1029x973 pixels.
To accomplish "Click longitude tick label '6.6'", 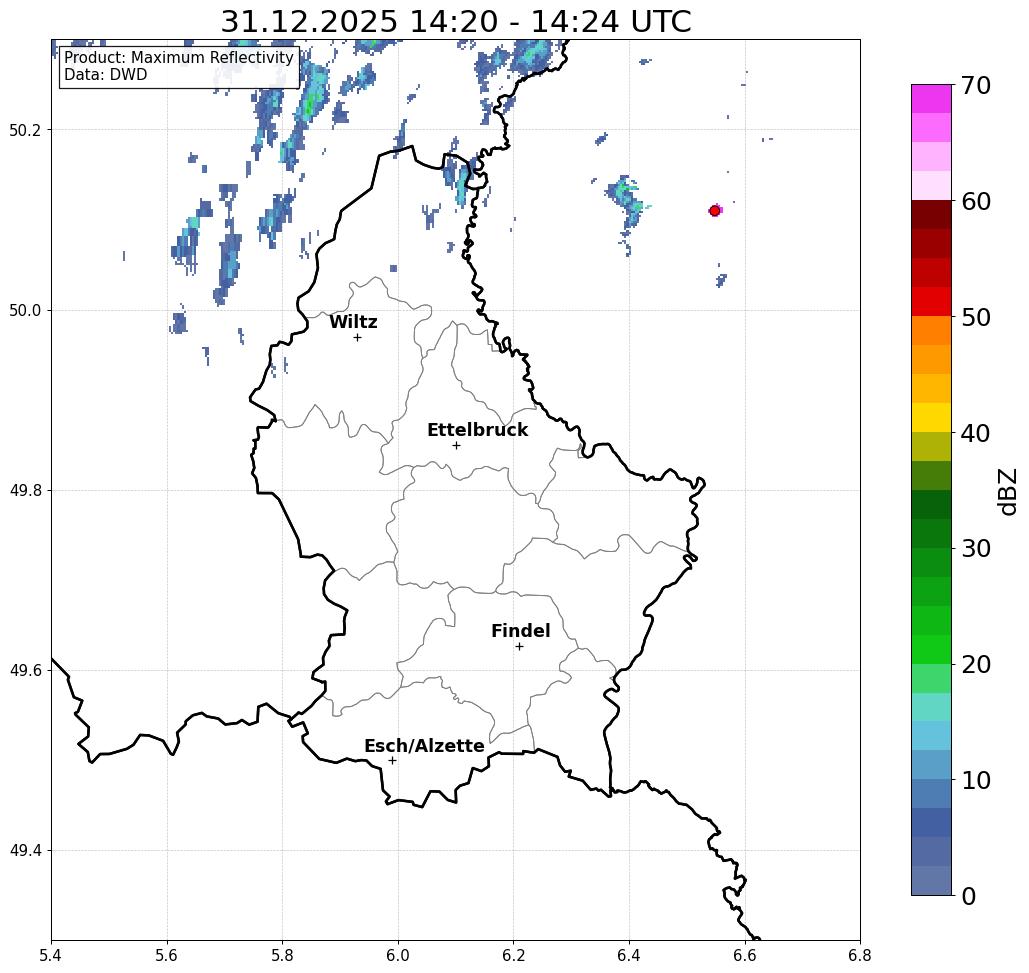I will pos(745,955).
